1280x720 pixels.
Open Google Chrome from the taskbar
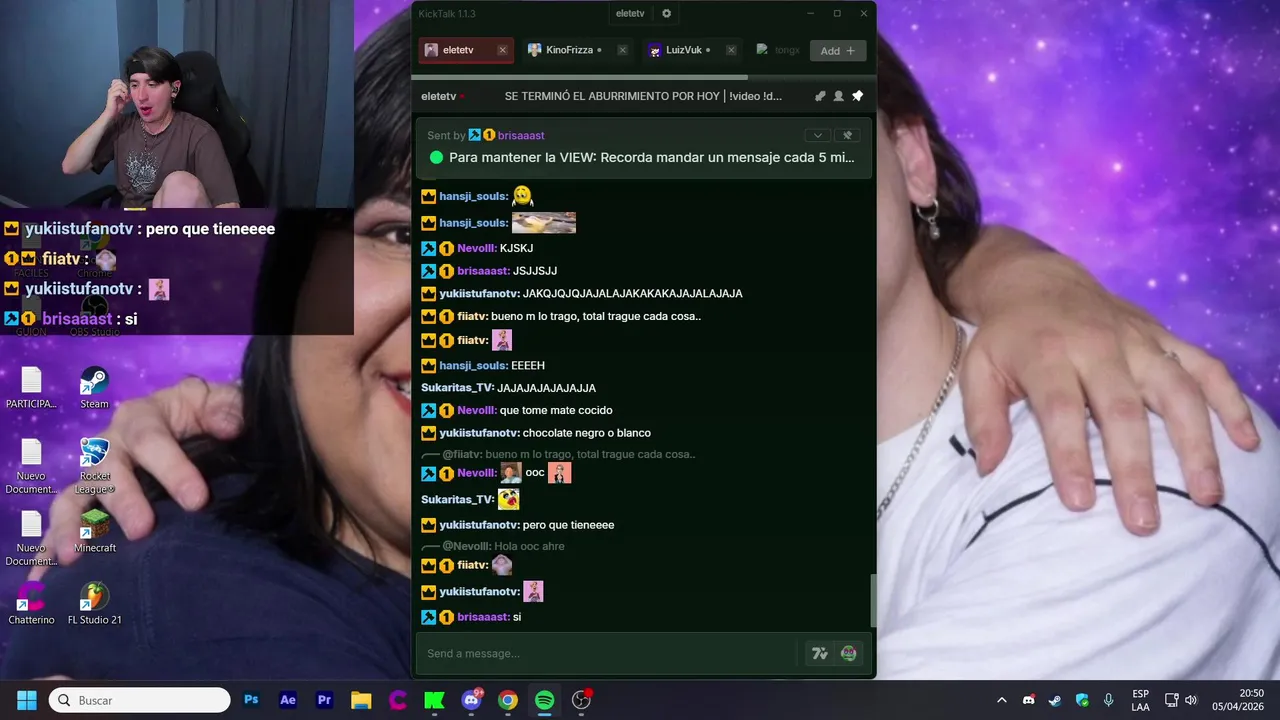[x=508, y=700]
